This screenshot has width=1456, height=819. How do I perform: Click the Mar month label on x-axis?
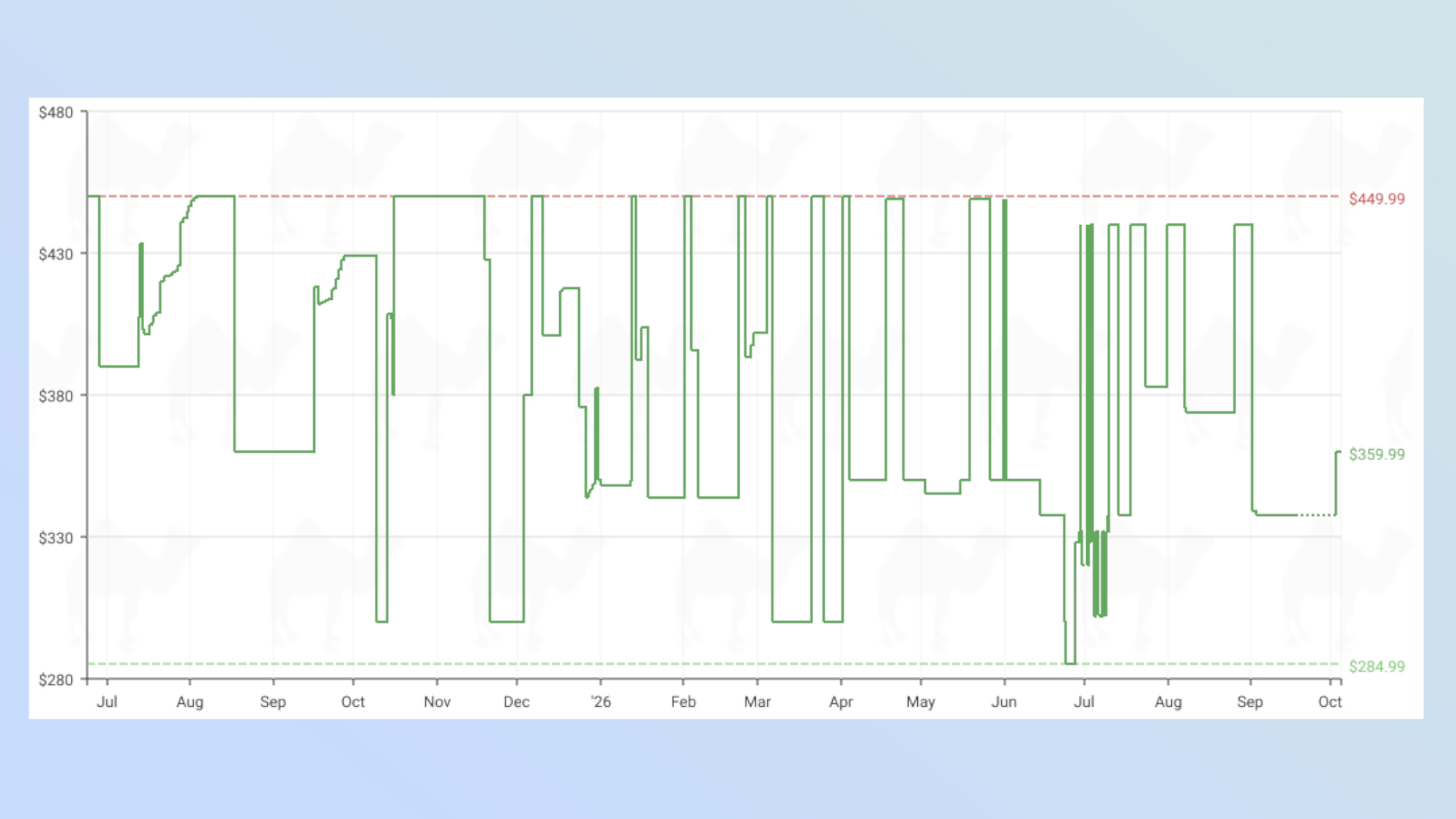(x=757, y=702)
